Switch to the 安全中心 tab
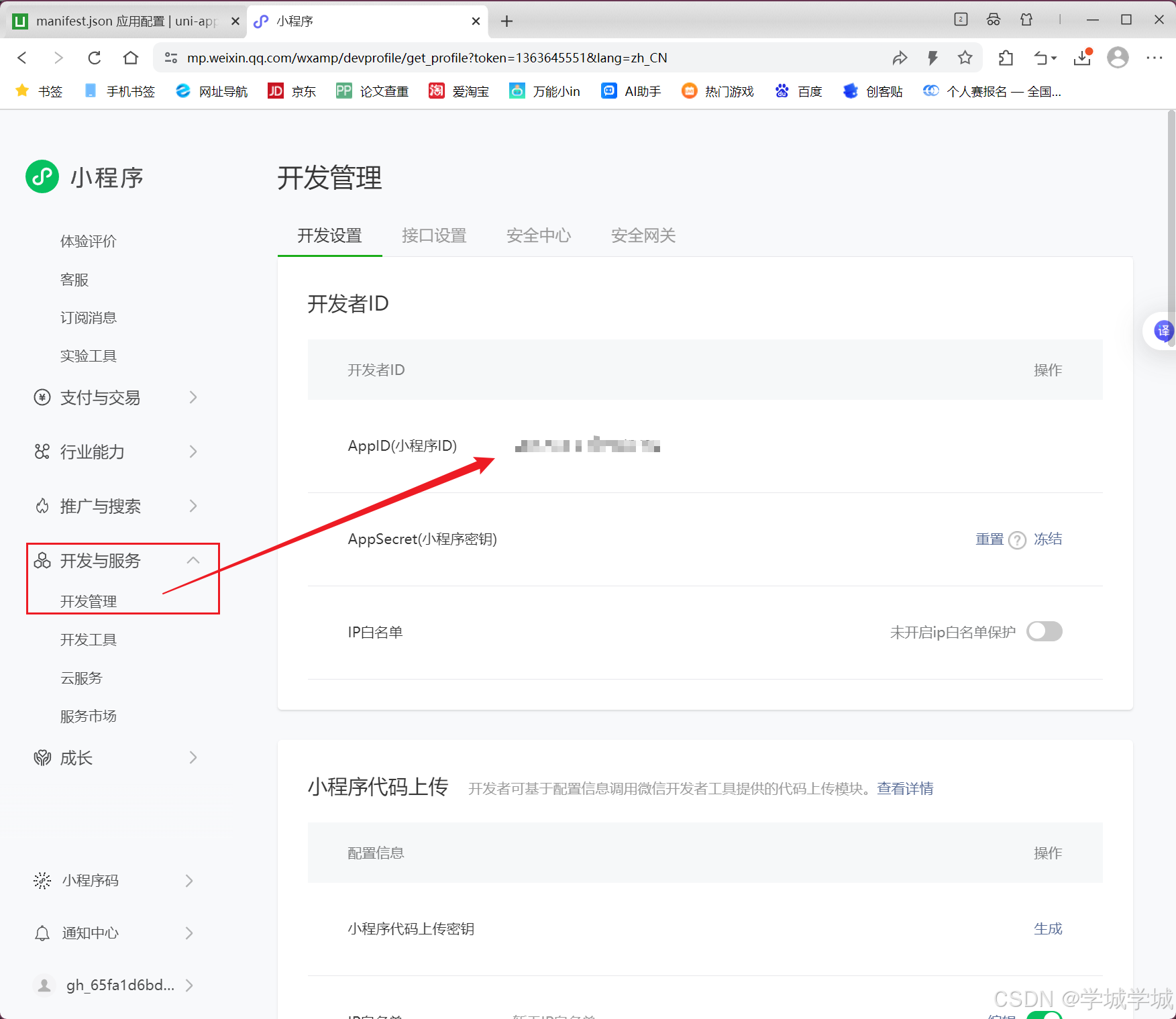This screenshot has width=1176, height=1019. click(538, 235)
